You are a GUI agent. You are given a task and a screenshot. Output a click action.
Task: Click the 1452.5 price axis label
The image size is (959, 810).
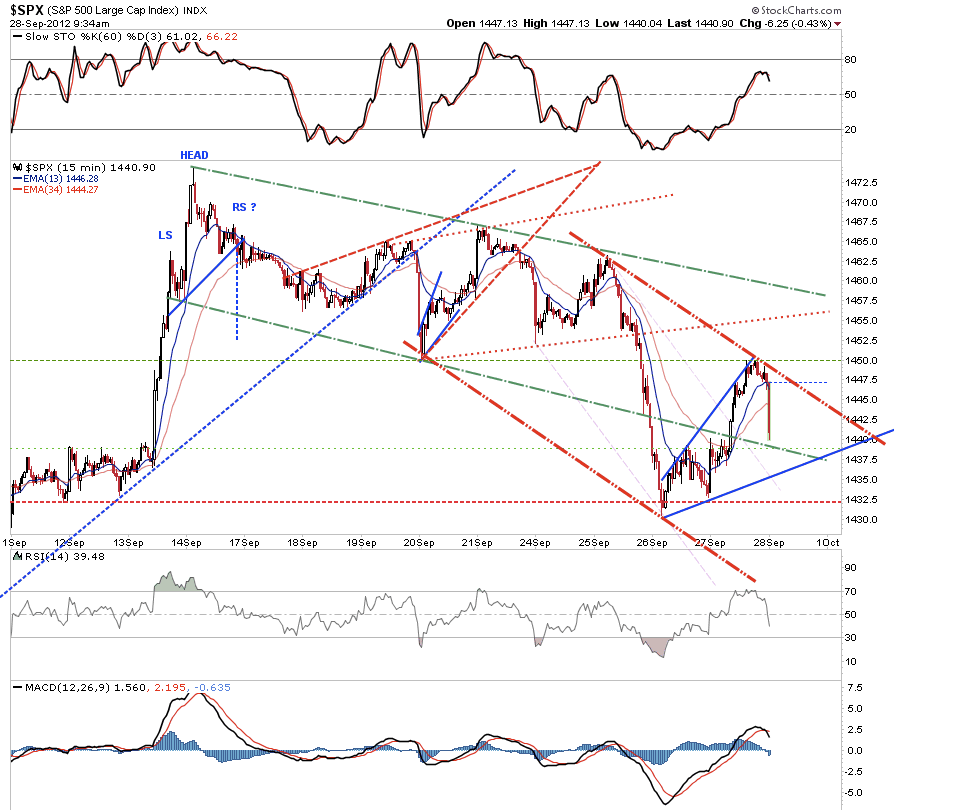pyautogui.click(x=861, y=340)
